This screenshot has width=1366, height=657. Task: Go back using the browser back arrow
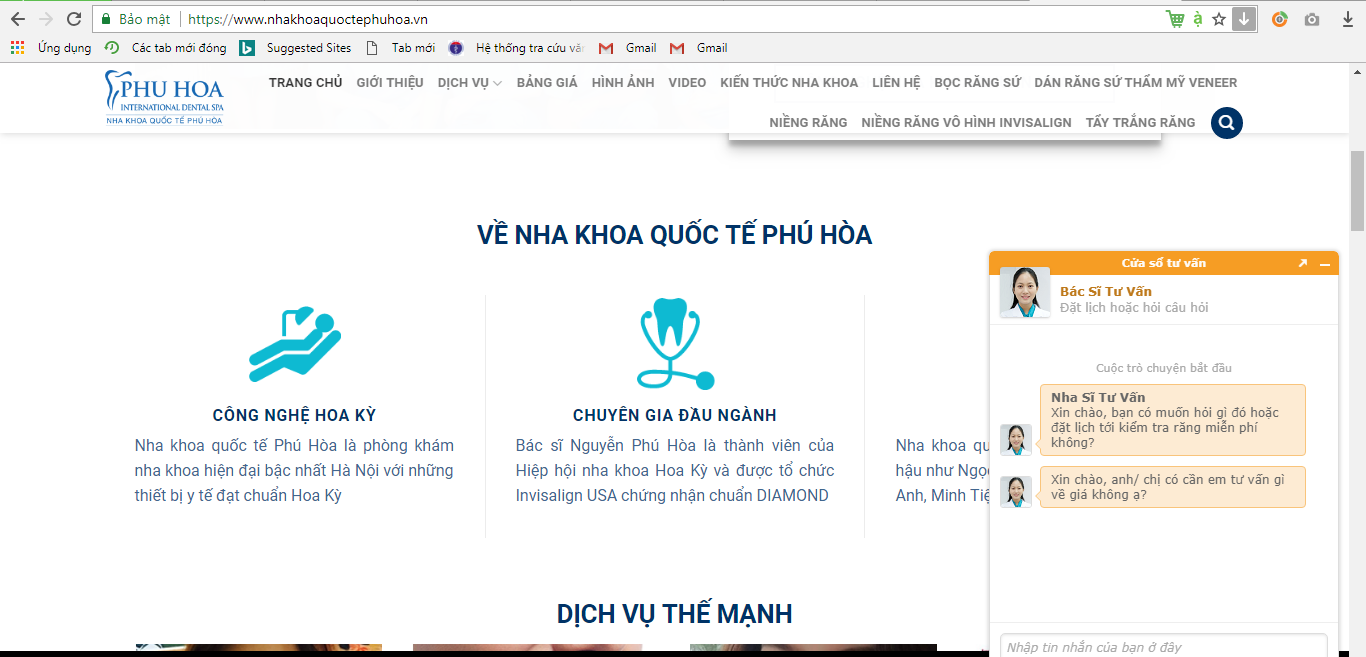[x=18, y=19]
